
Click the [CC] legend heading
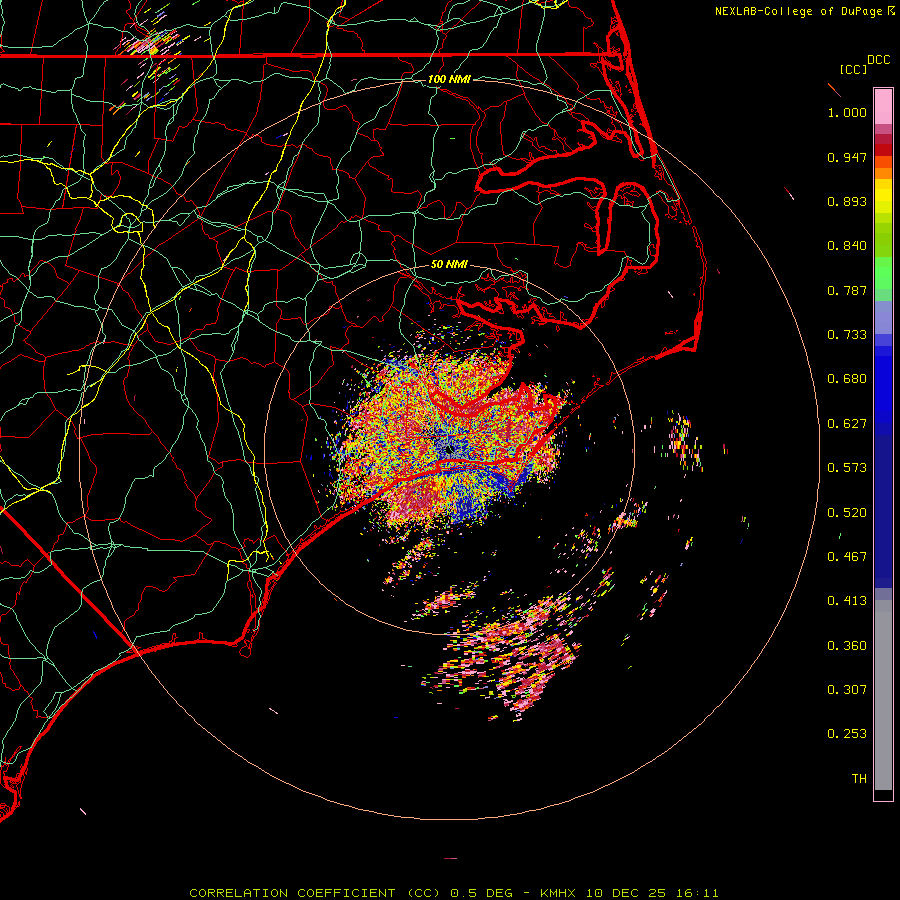853,69
